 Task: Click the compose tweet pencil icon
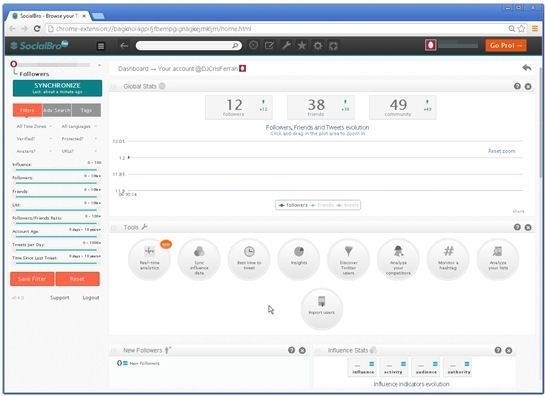(x=269, y=45)
